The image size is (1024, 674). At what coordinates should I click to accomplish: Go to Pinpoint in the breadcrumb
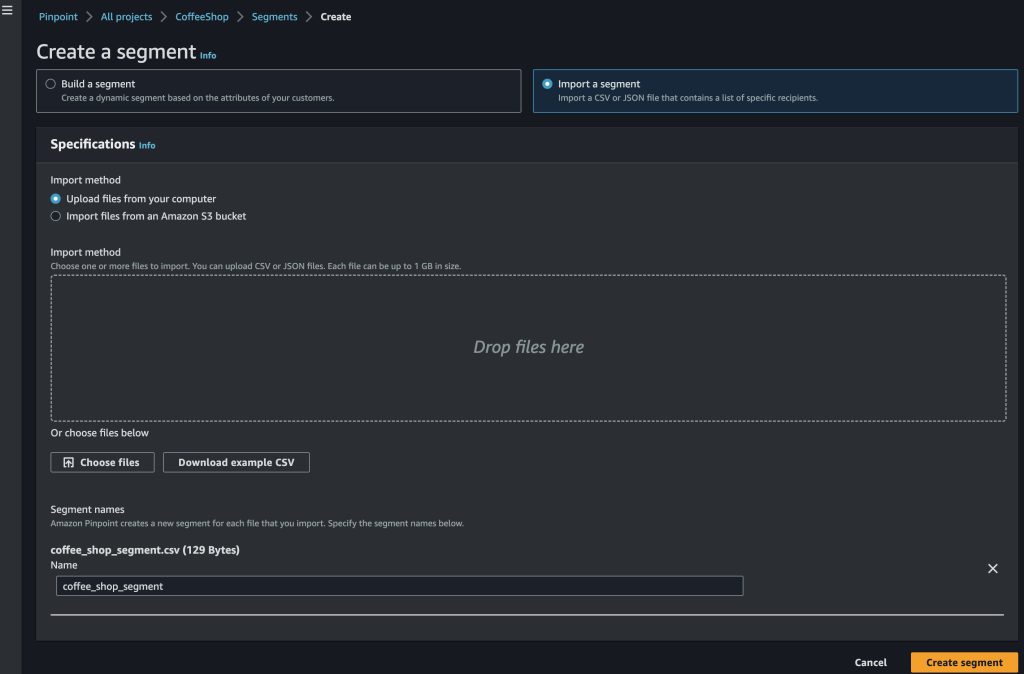[58, 17]
